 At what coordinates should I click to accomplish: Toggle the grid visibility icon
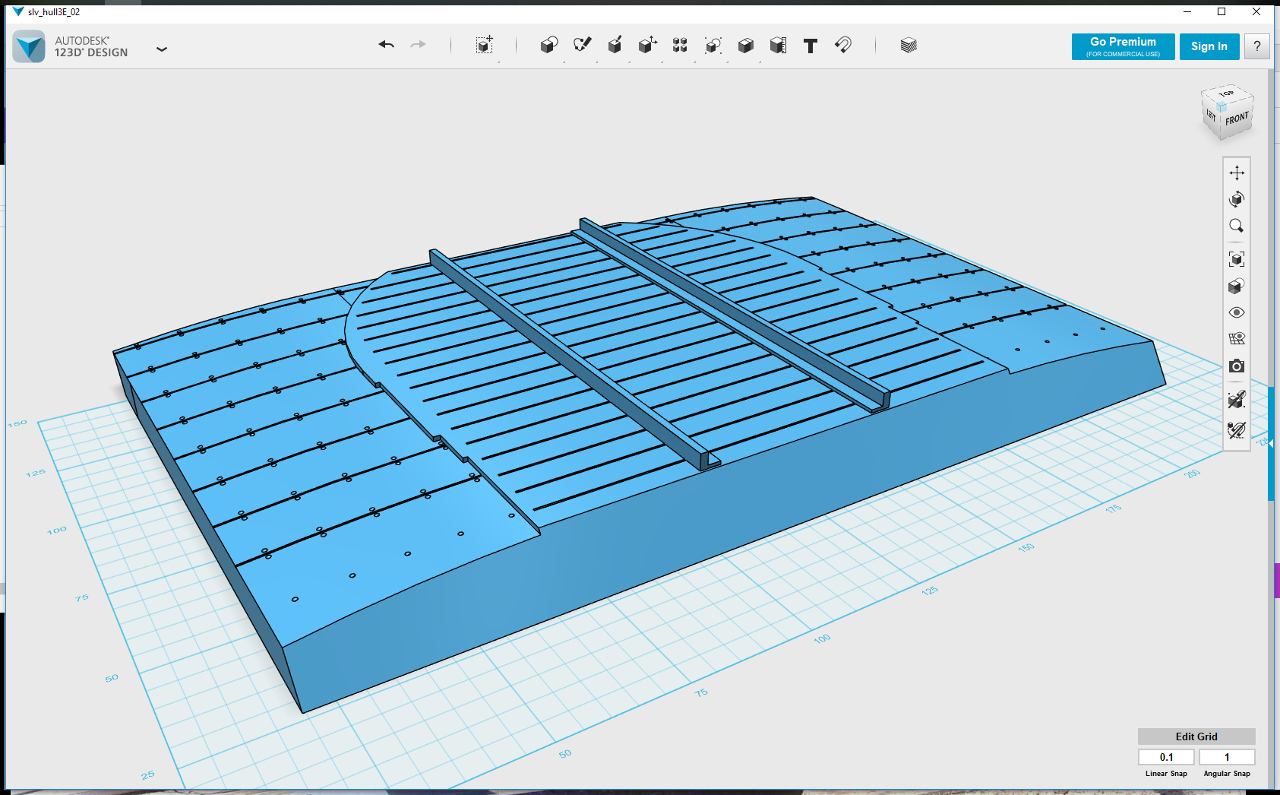click(x=1237, y=339)
